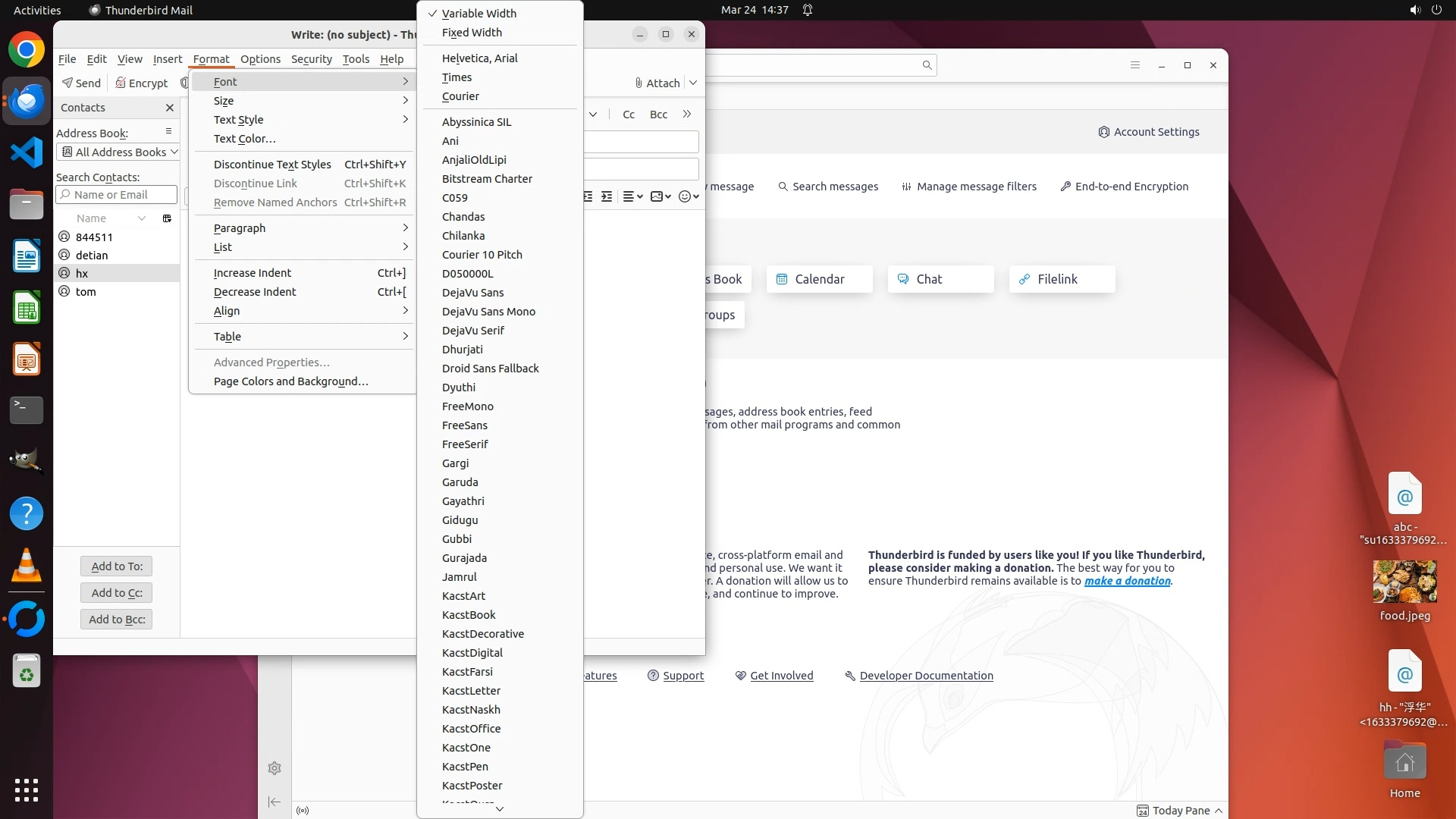Open the Text Color menu entry
The width and height of the screenshot is (1456, 819).
tap(244, 139)
